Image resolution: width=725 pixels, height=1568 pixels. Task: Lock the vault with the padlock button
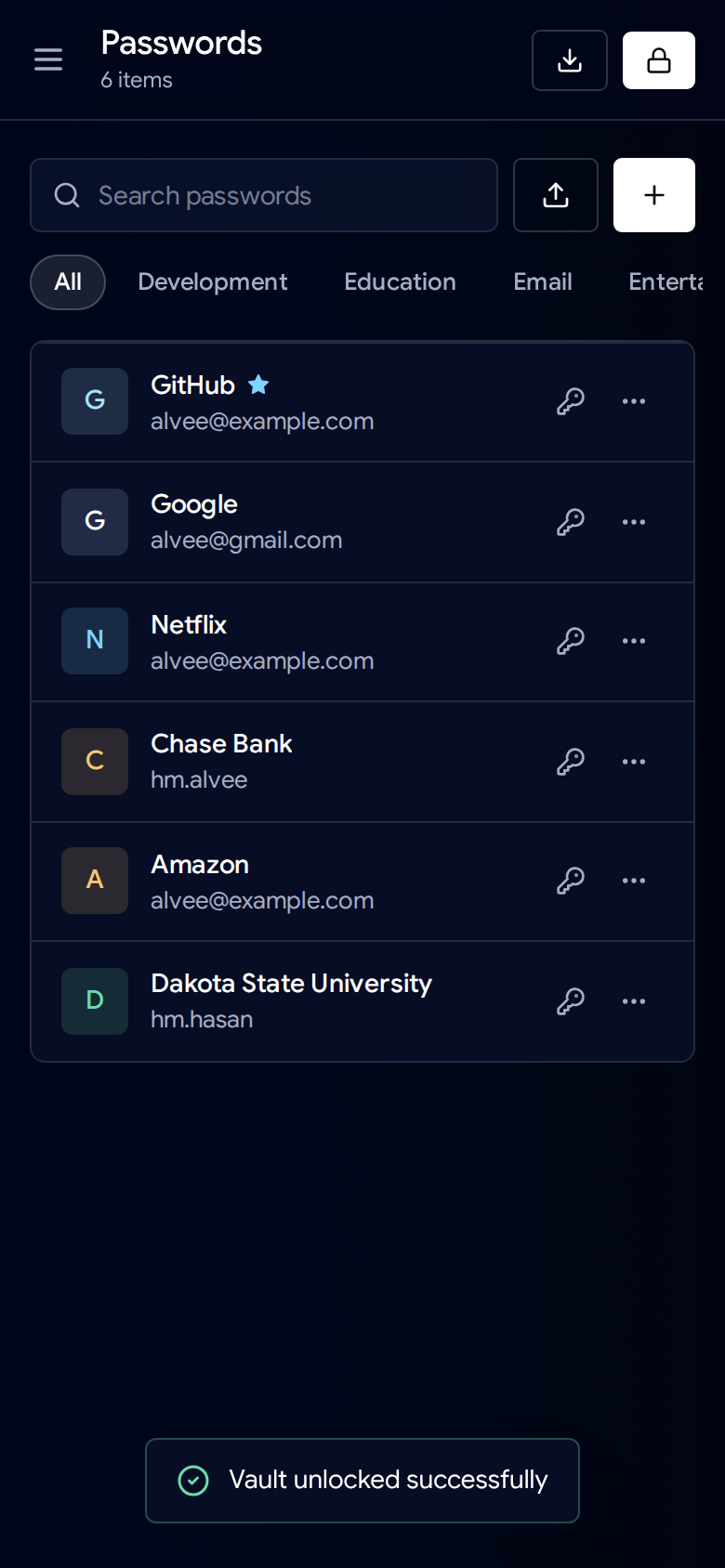tap(659, 60)
